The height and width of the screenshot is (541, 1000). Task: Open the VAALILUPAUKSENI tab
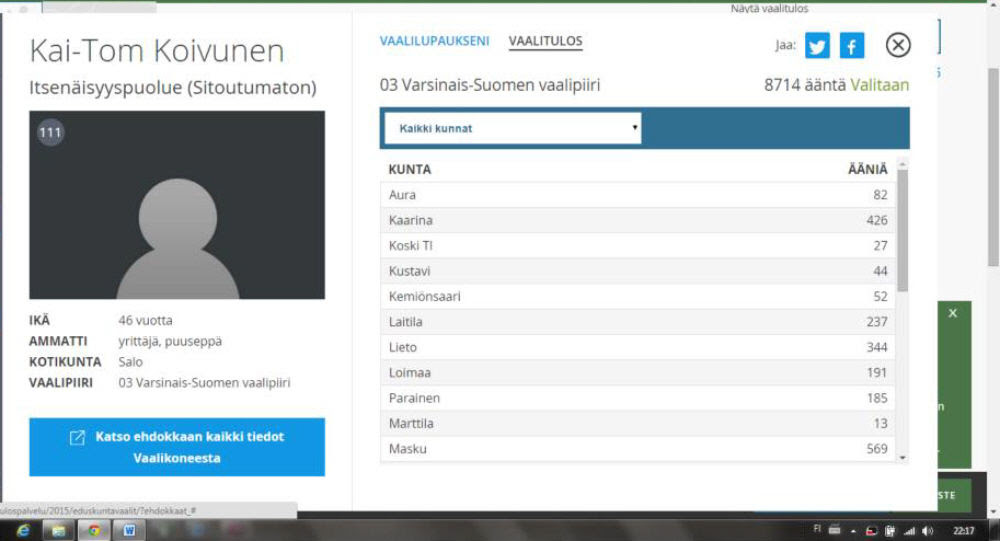point(434,41)
